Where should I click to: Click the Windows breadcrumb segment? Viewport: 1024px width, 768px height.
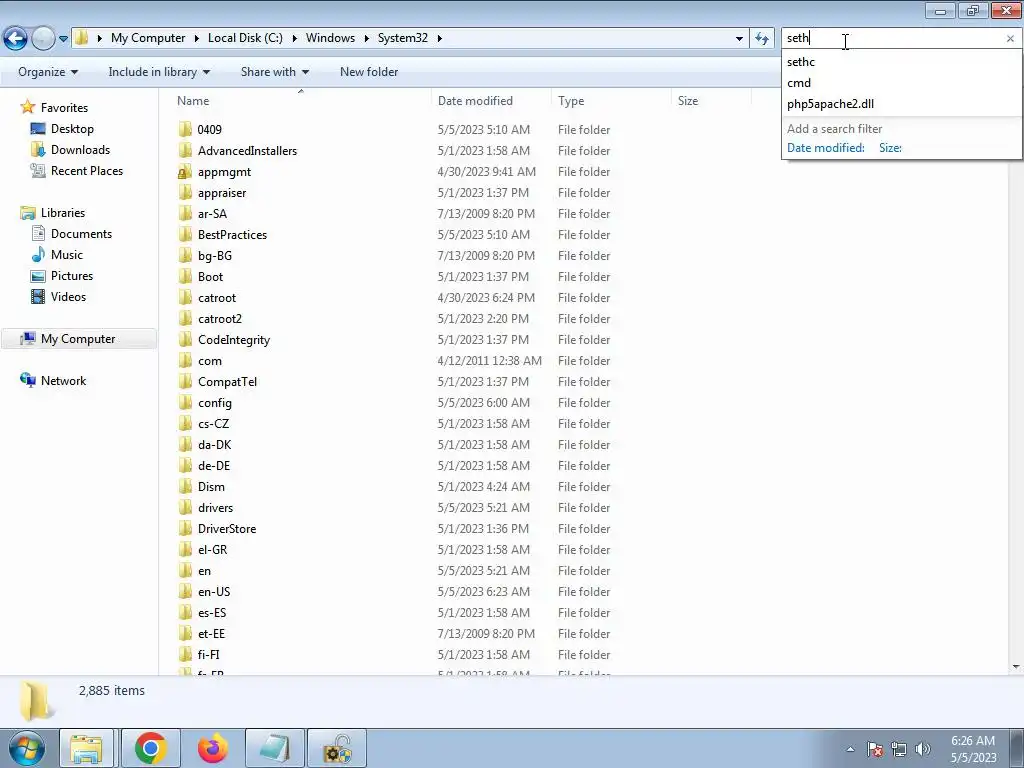(x=330, y=38)
